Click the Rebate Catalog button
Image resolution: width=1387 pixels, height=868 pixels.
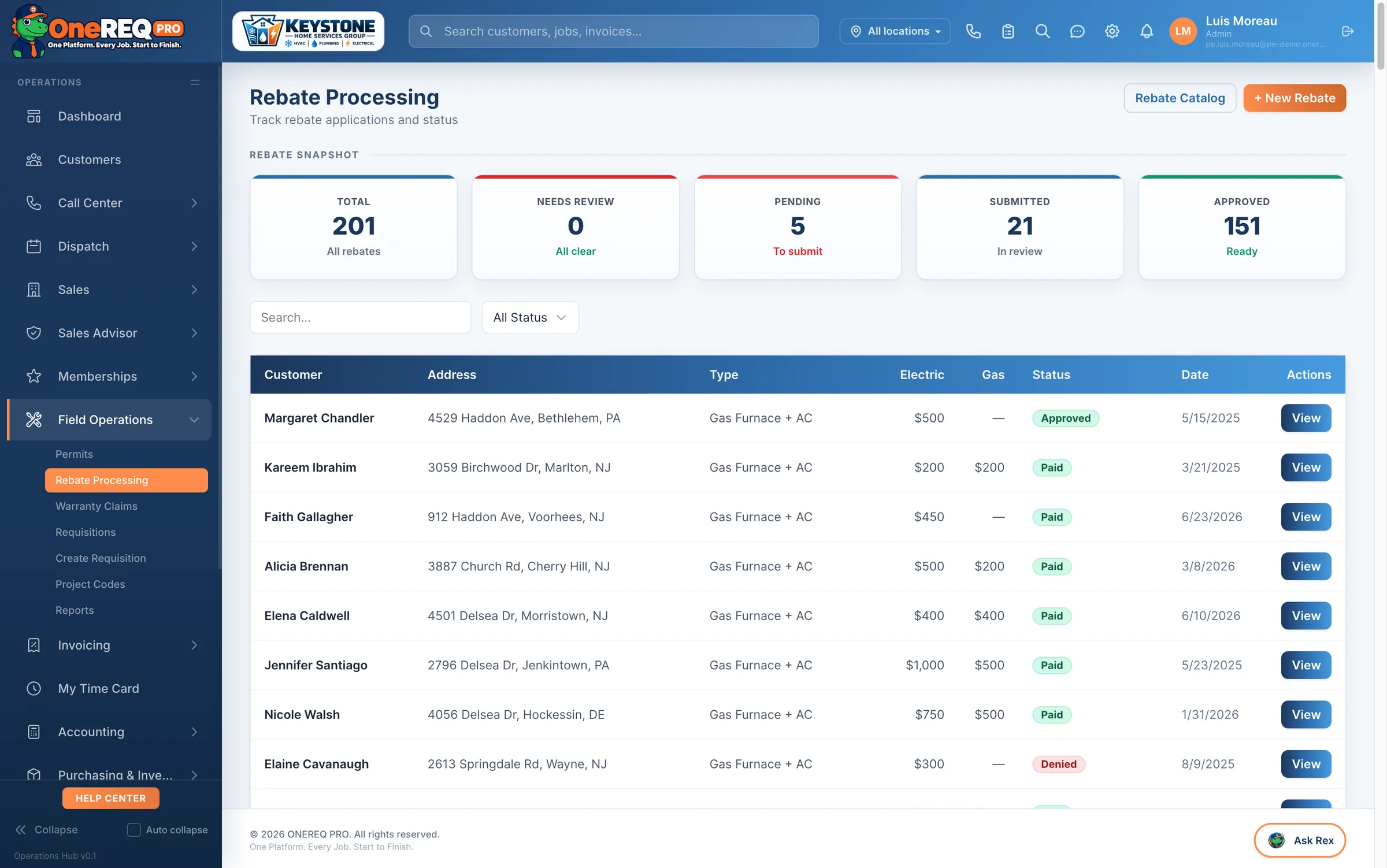[x=1180, y=98]
